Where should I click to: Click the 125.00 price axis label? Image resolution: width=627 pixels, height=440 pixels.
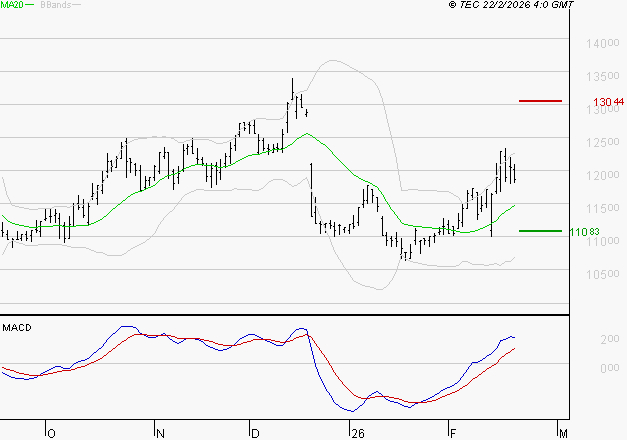click(603, 142)
